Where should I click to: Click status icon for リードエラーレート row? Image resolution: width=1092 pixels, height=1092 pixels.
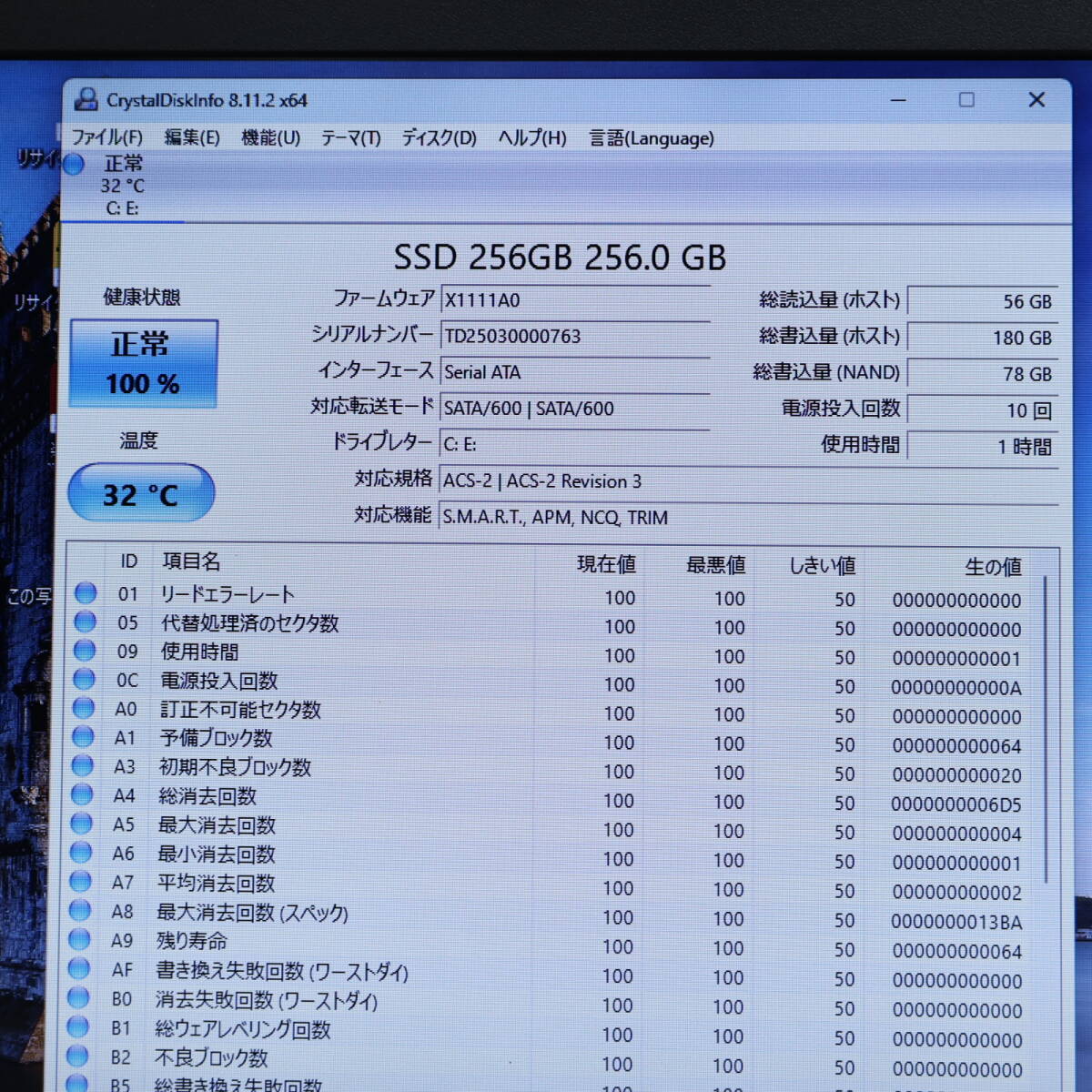coord(86,593)
